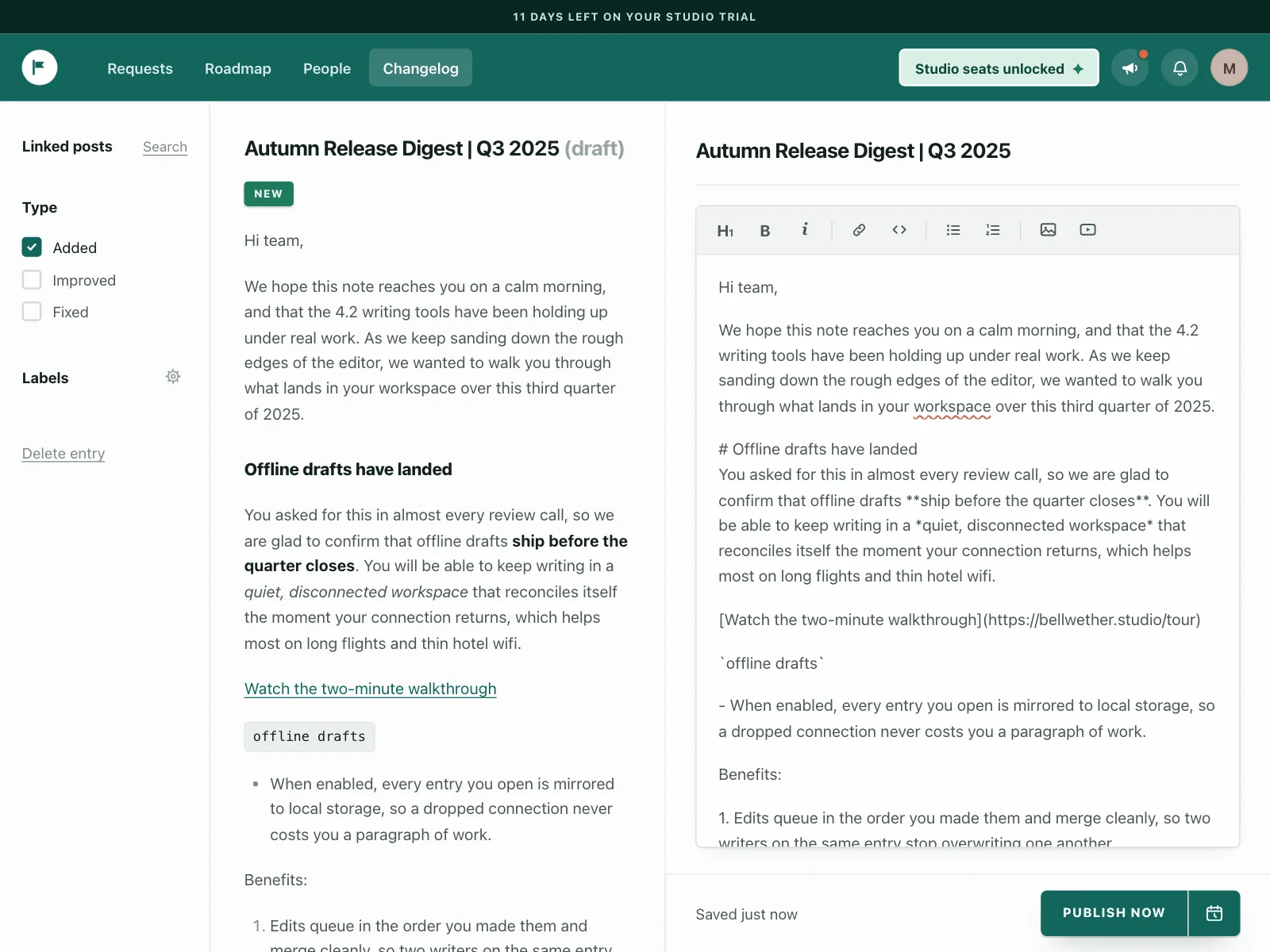Click the entry title field in the editor
This screenshot has width=1270, height=952.
(x=968, y=151)
